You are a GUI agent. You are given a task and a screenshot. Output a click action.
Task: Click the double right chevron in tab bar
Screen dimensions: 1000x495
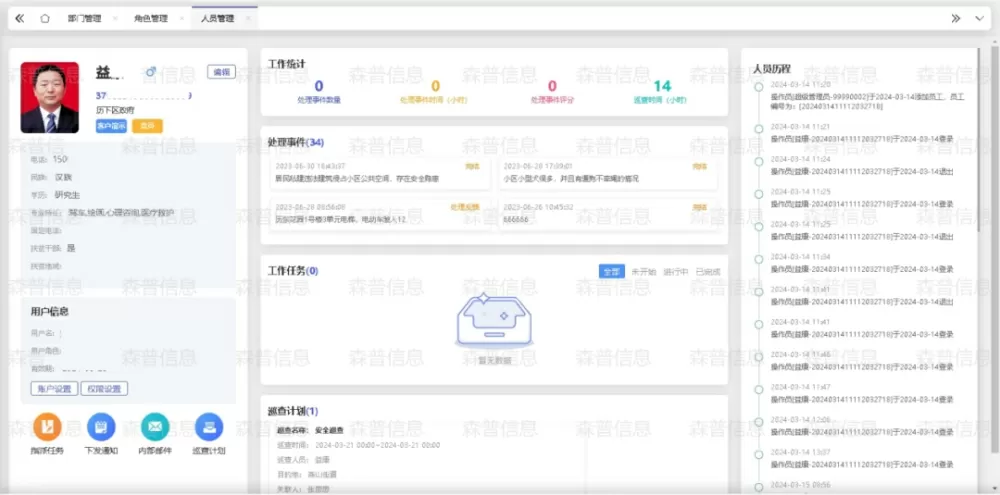pos(955,18)
